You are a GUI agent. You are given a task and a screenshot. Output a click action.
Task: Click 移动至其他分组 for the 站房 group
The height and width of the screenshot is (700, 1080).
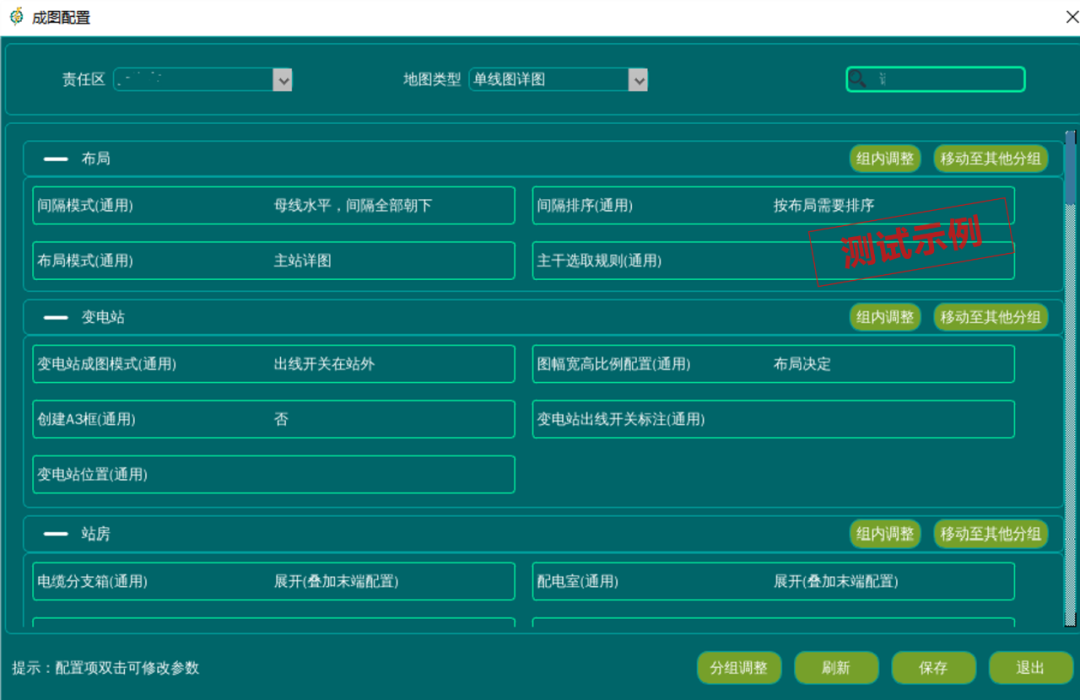tap(991, 533)
